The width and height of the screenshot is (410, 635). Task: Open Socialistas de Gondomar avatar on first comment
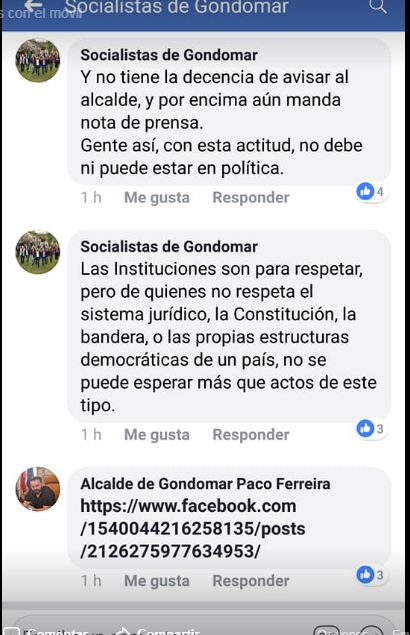(x=38, y=60)
